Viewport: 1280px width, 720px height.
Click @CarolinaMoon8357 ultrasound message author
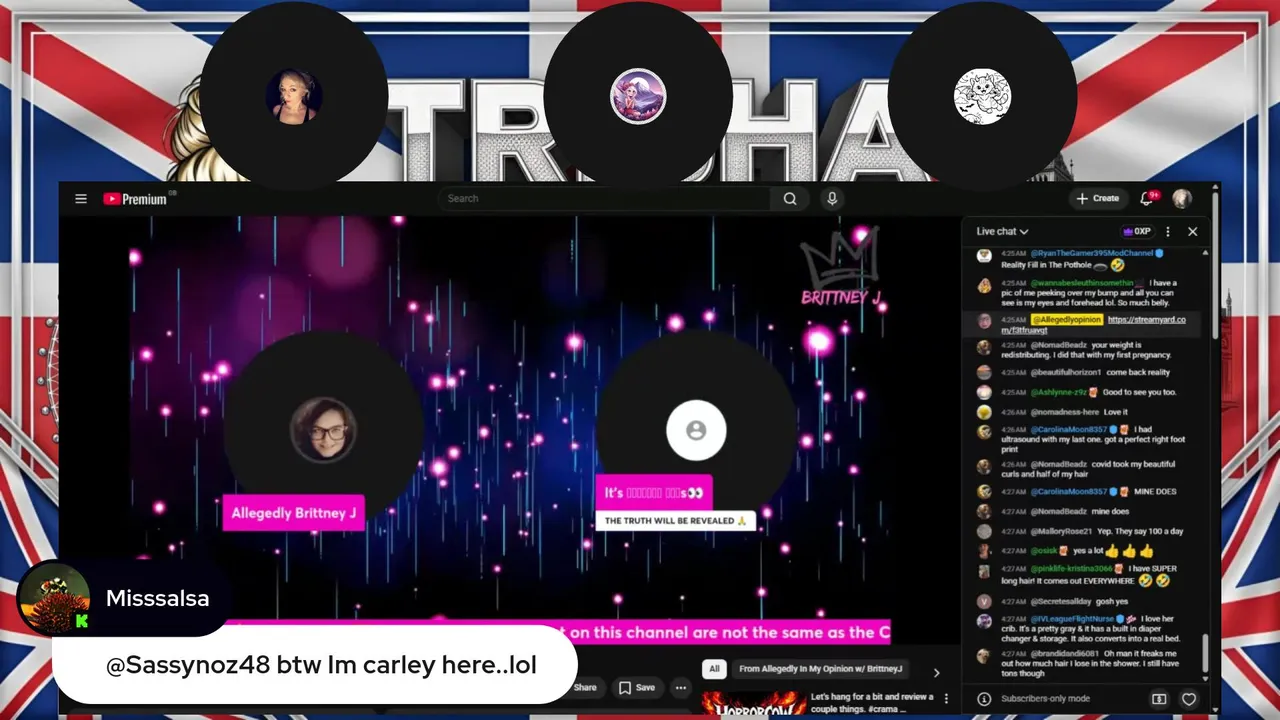(x=1069, y=429)
